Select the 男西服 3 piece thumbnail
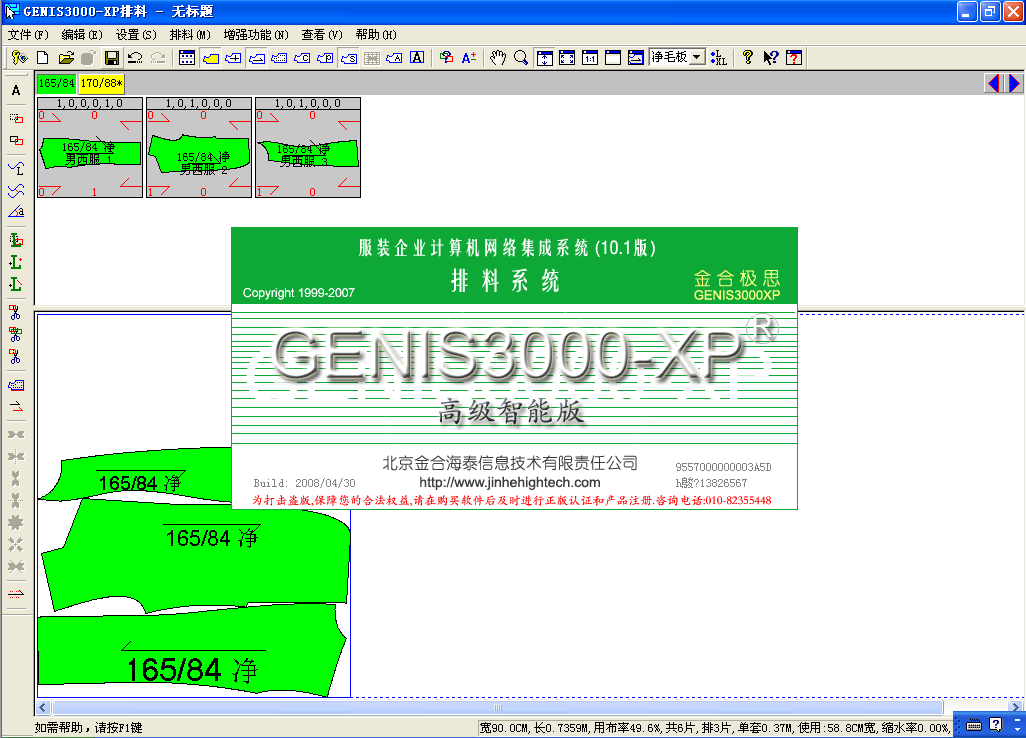 308,147
